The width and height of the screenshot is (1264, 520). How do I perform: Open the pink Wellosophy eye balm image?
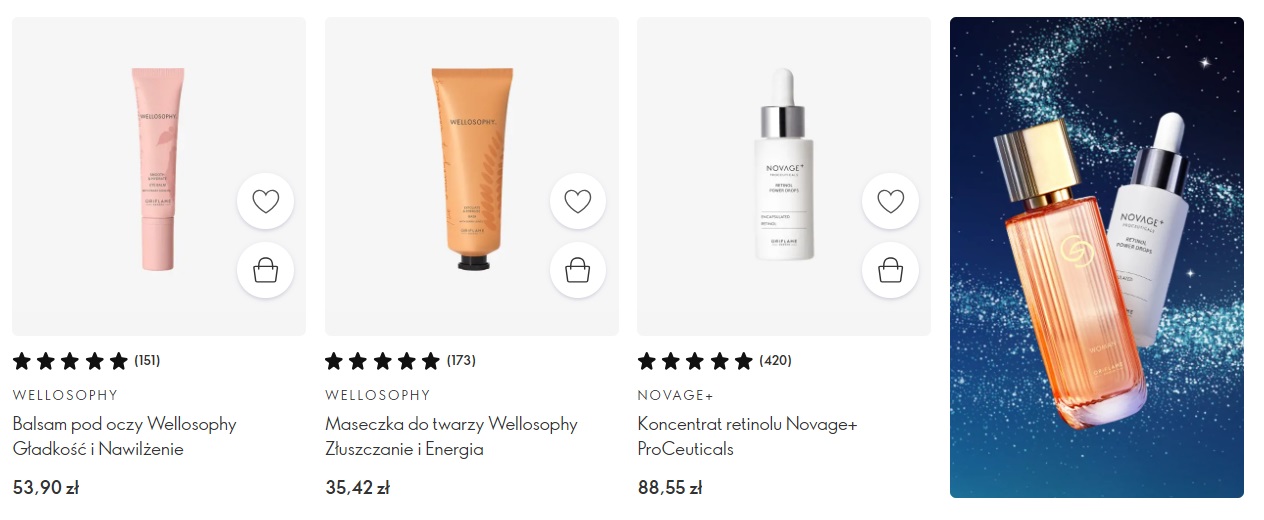tap(158, 170)
